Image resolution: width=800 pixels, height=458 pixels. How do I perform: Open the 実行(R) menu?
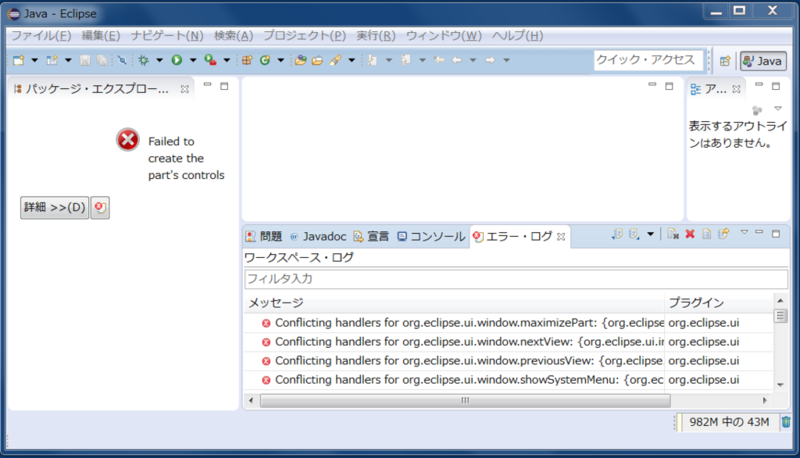pos(376,36)
